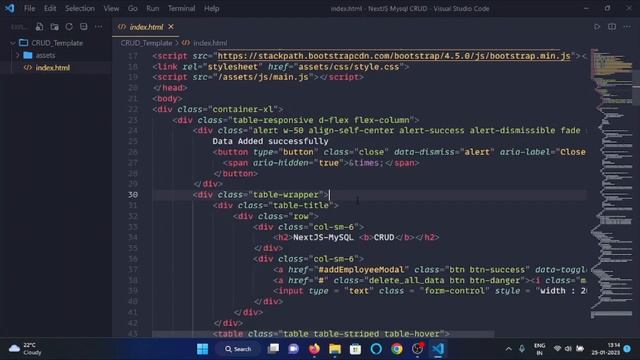Click the NextJS-MySQL heading text
Screen dimensions: 640x360
pos(323,237)
